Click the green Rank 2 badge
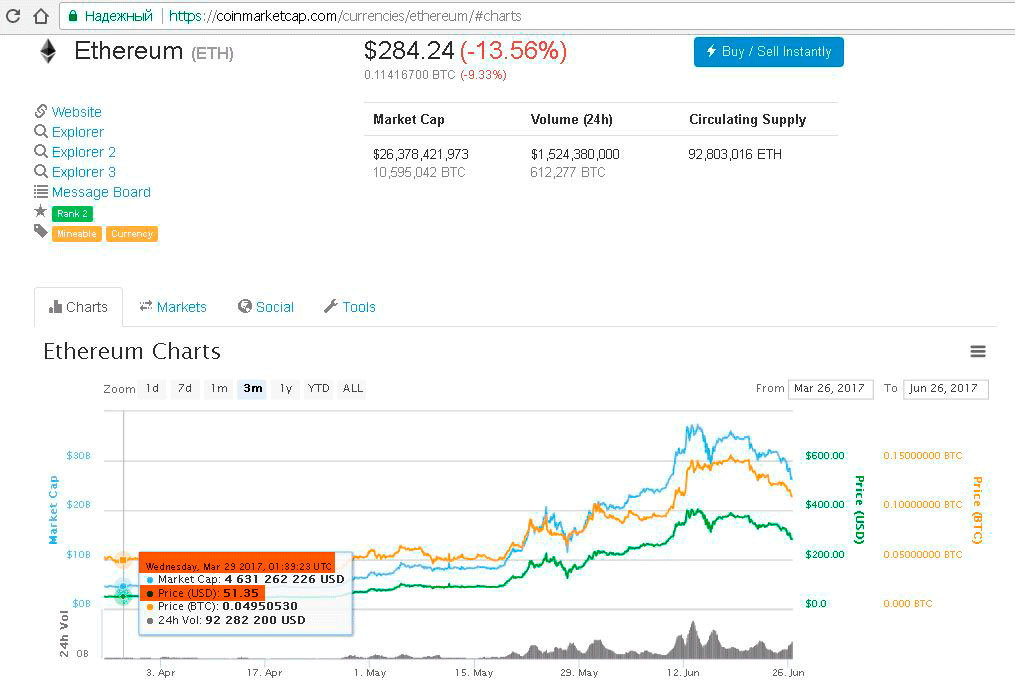 [x=72, y=214]
